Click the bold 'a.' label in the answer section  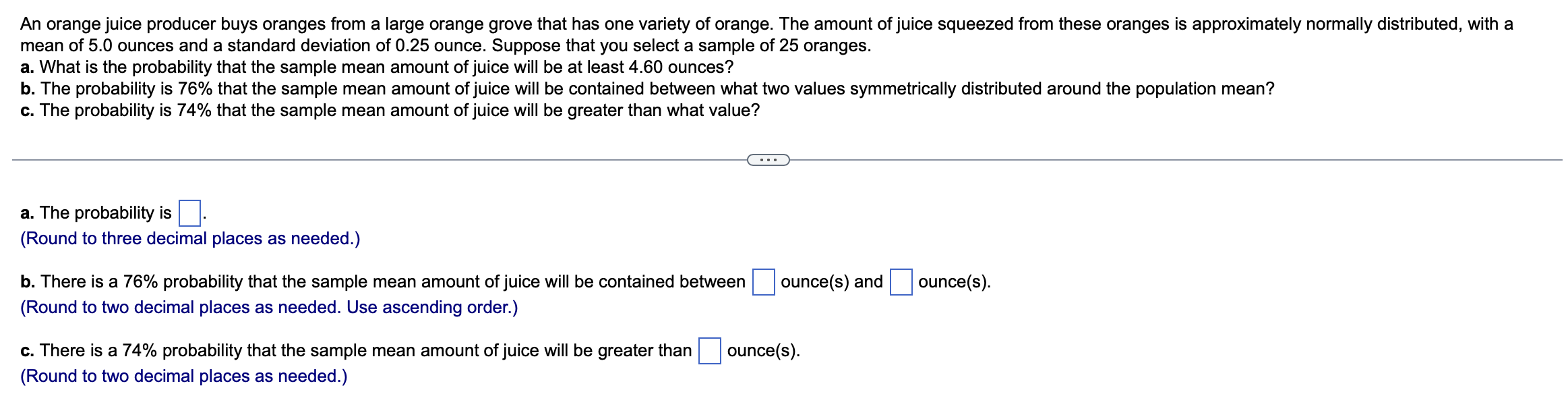(x=28, y=212)
